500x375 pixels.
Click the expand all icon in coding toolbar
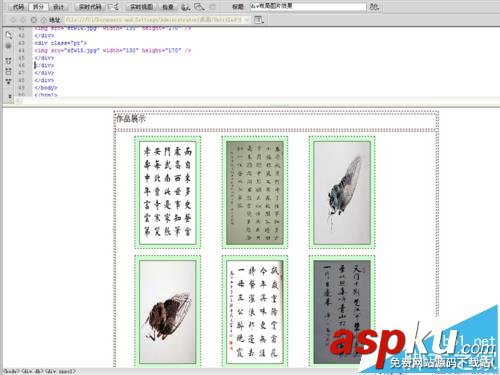click(9, 81)
